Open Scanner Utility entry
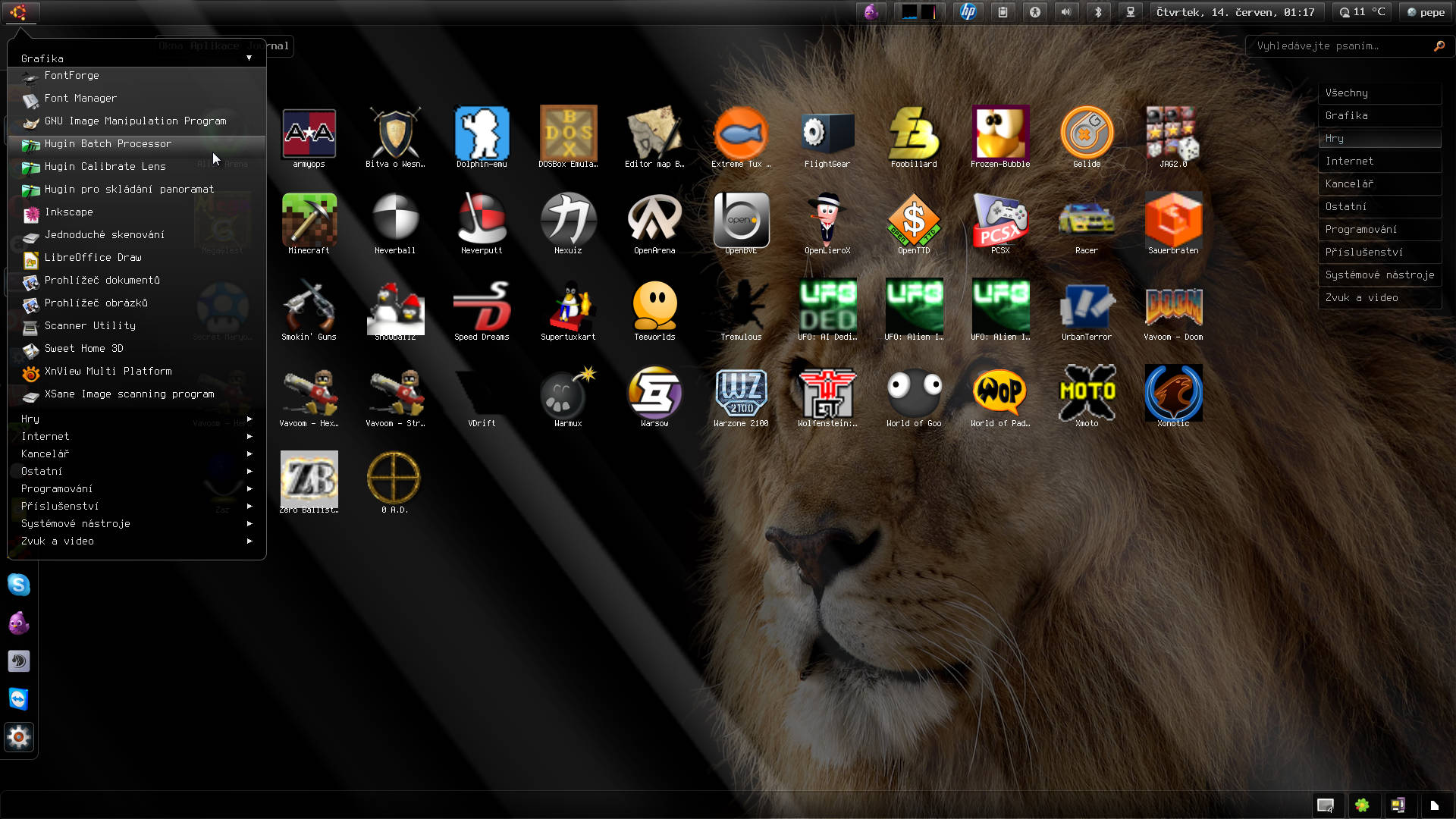This screenshot has width=1456, height=819. click(136, 326)
